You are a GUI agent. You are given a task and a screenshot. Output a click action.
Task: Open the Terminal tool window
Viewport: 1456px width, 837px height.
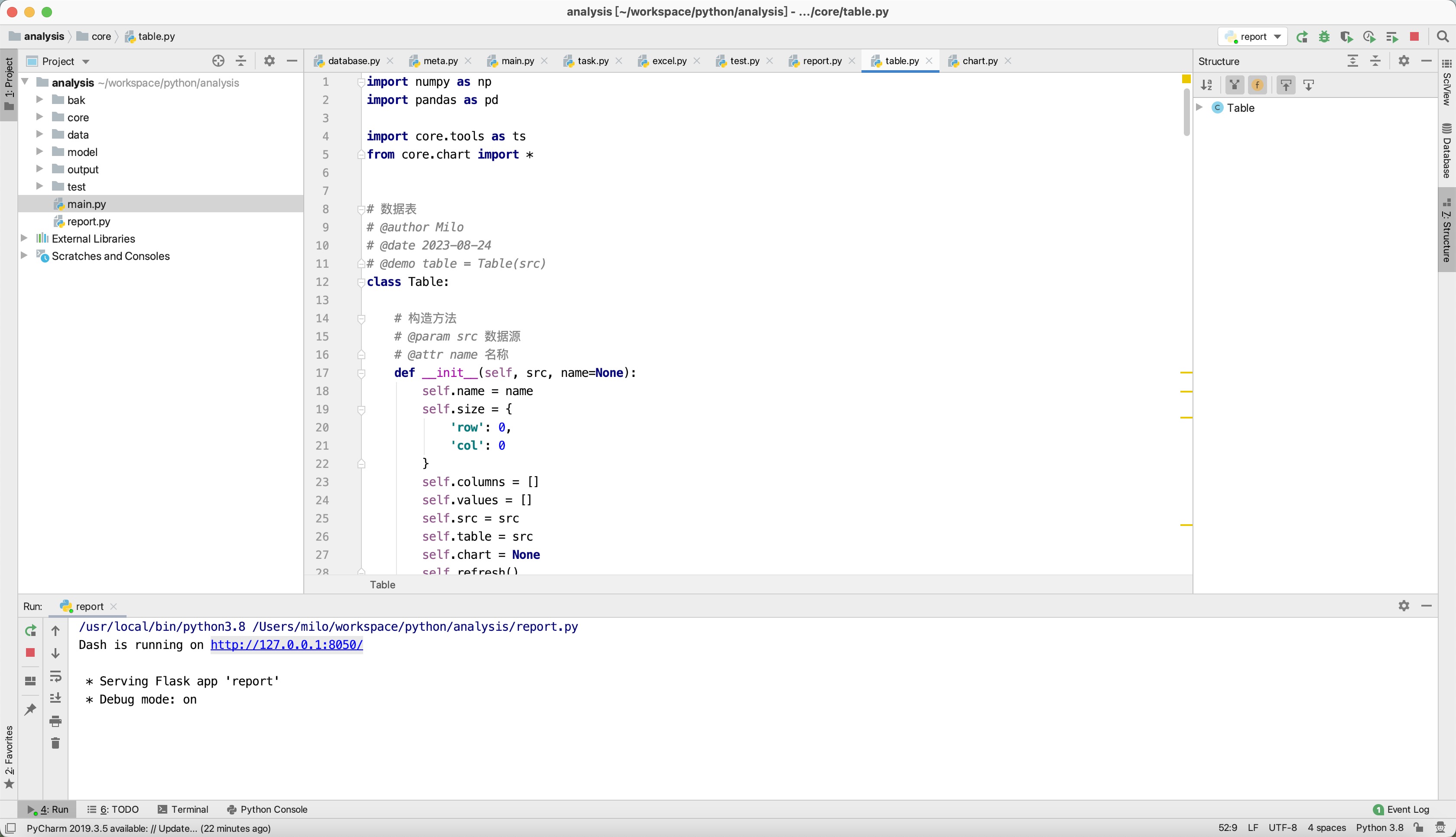coord(183,809)
